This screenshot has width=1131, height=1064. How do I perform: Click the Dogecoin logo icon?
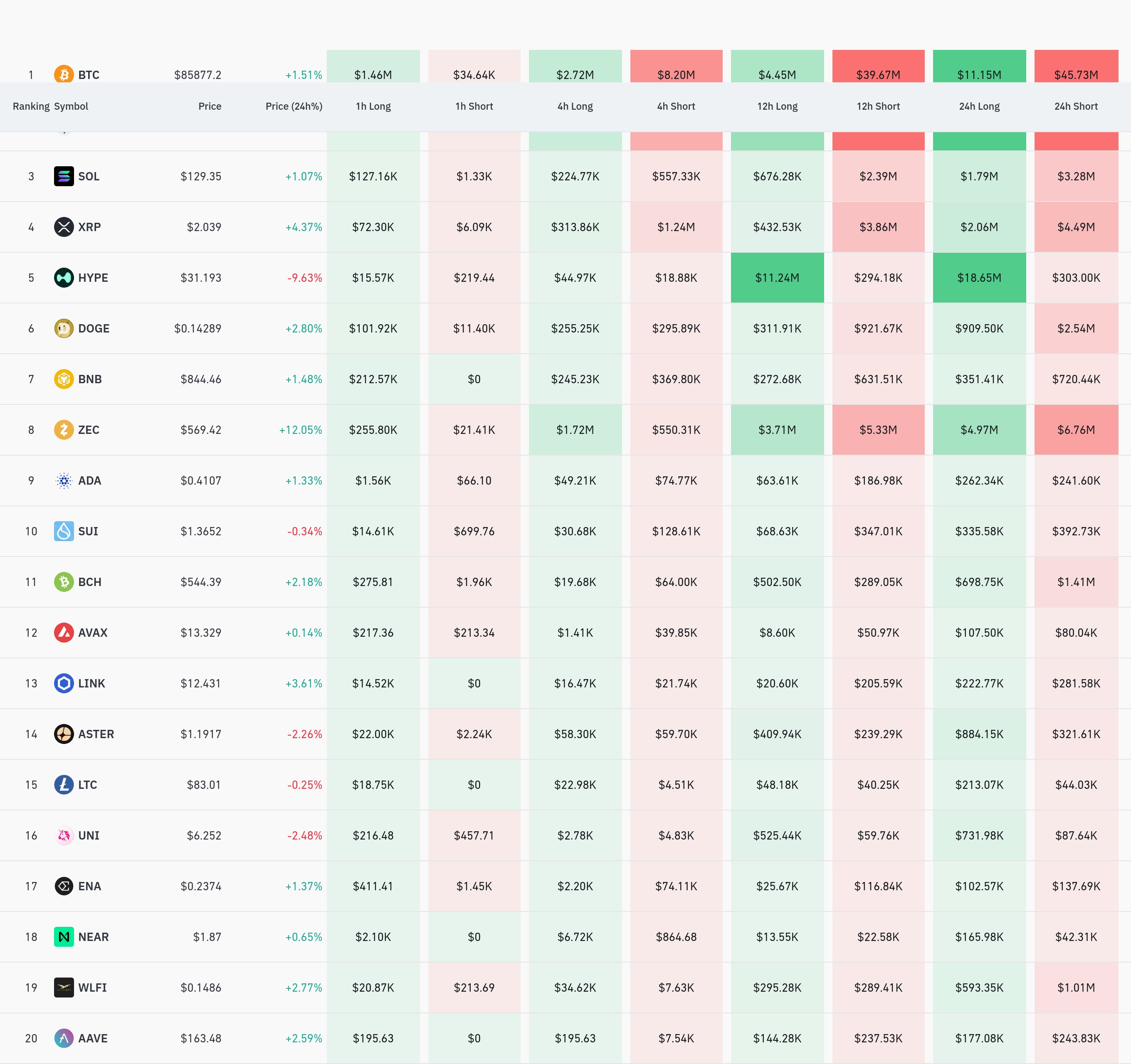coord(64,328)
